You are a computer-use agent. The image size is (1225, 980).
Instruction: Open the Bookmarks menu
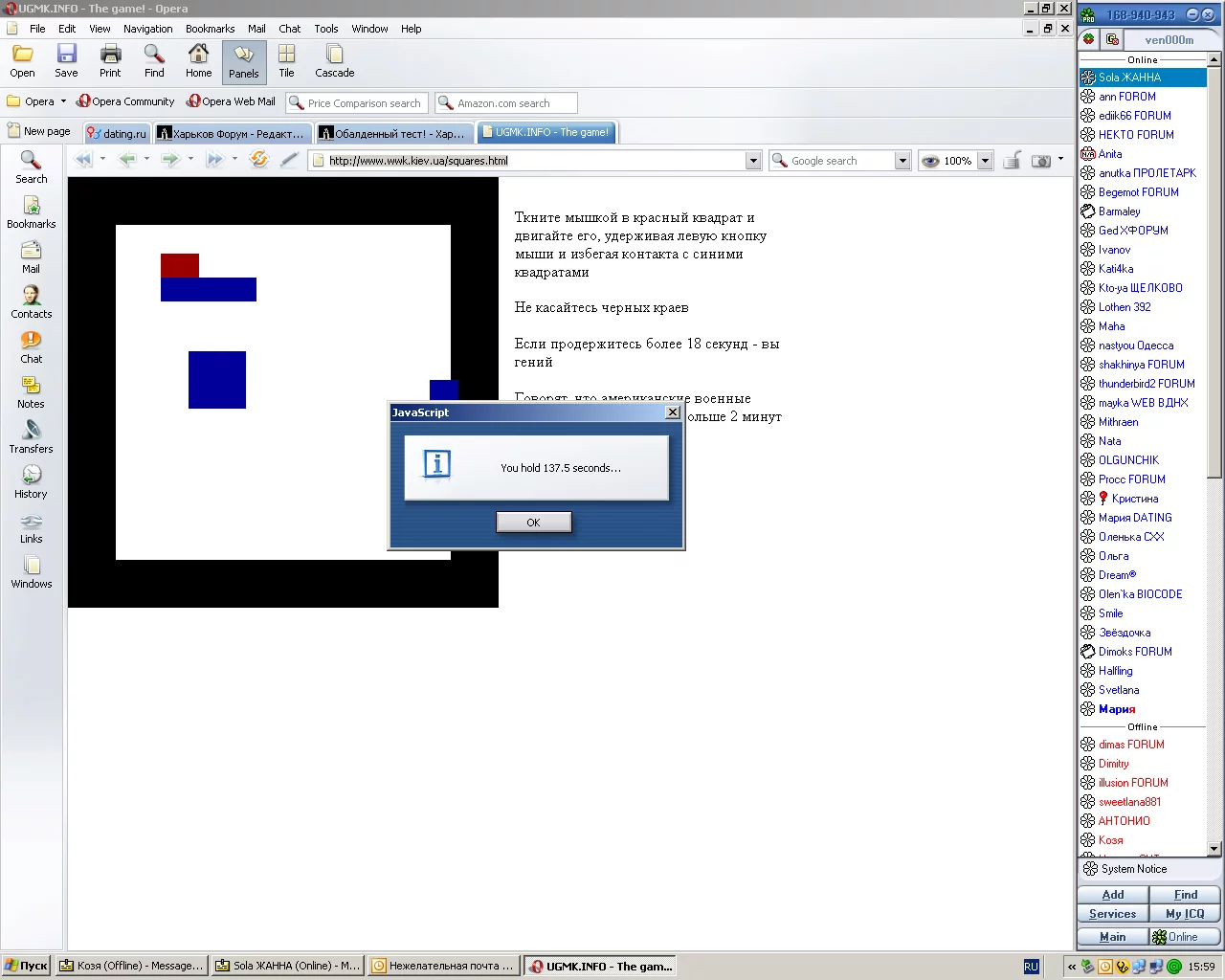click(x=211, y=29)
